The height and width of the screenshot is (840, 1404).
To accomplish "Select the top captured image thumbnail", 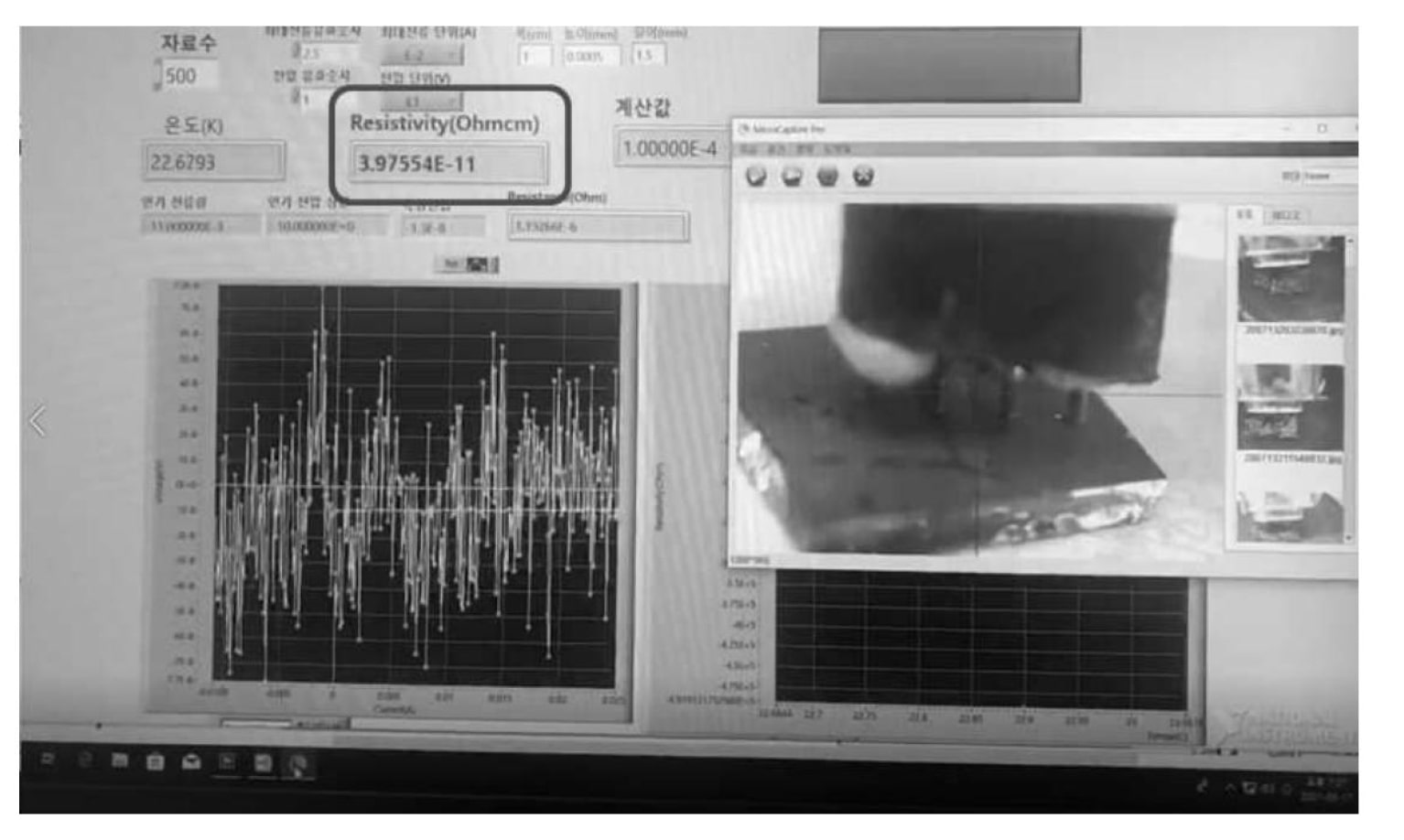I will pos(1291,279).
